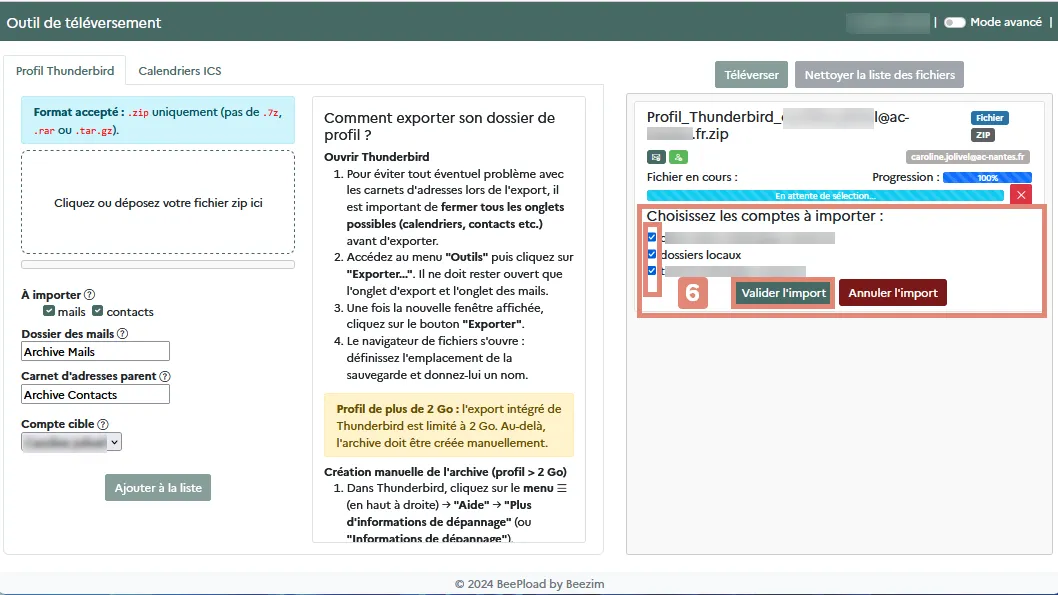Click the Archive Mails input field
Screen dimensions: 1058x595
click(x=95, y=351)
